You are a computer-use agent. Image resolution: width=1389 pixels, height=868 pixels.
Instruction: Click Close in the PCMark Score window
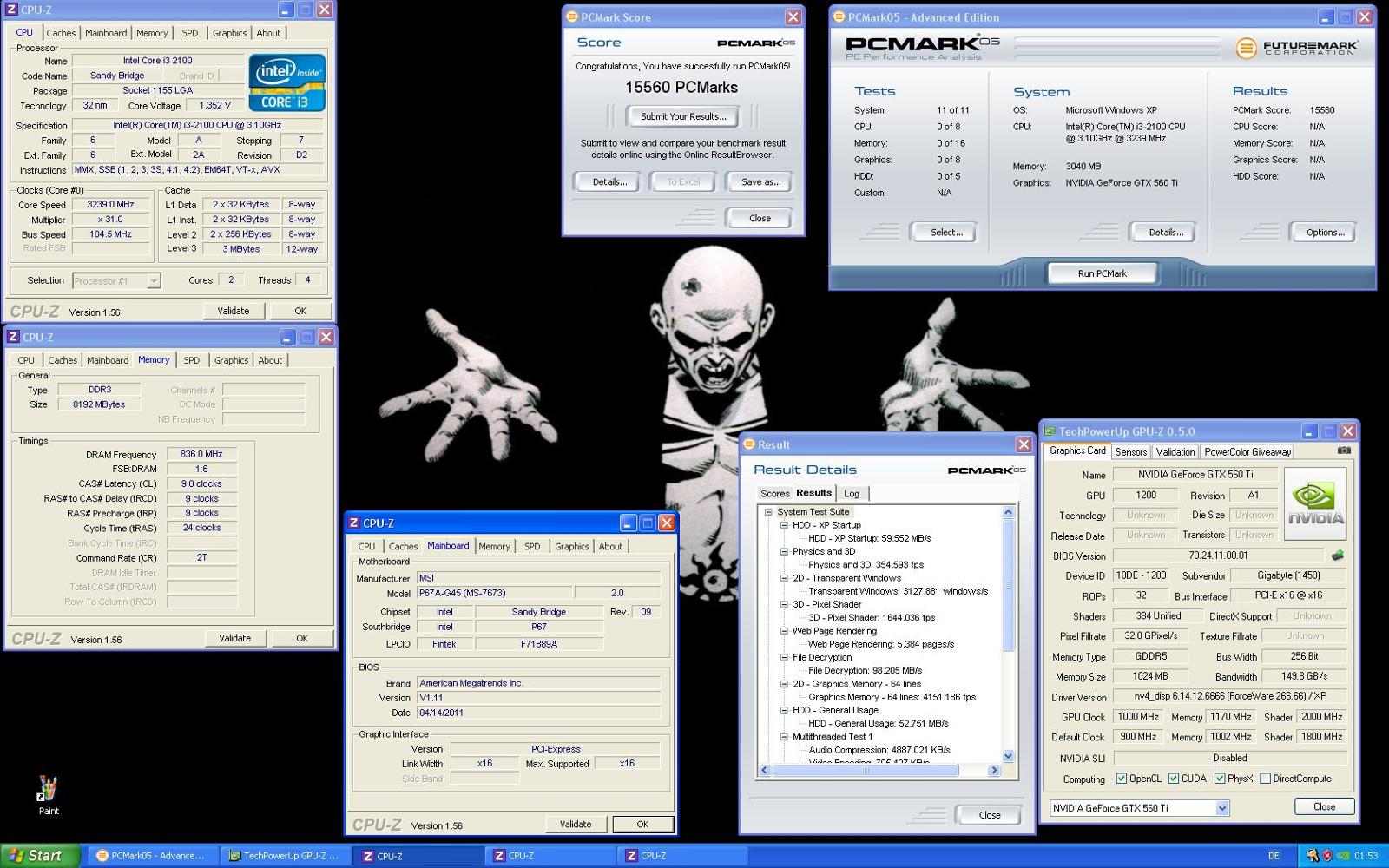(x=760, y=219)
